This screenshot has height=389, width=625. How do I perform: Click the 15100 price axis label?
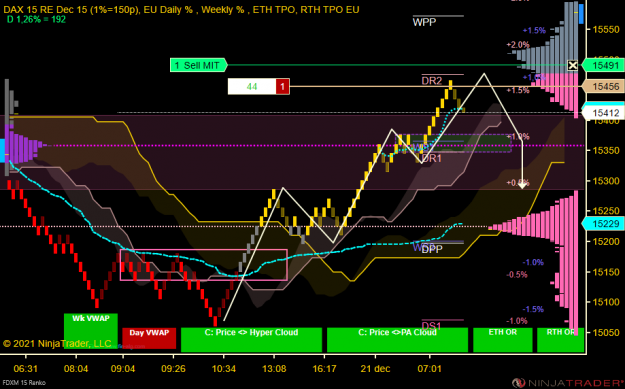[605, 302]
